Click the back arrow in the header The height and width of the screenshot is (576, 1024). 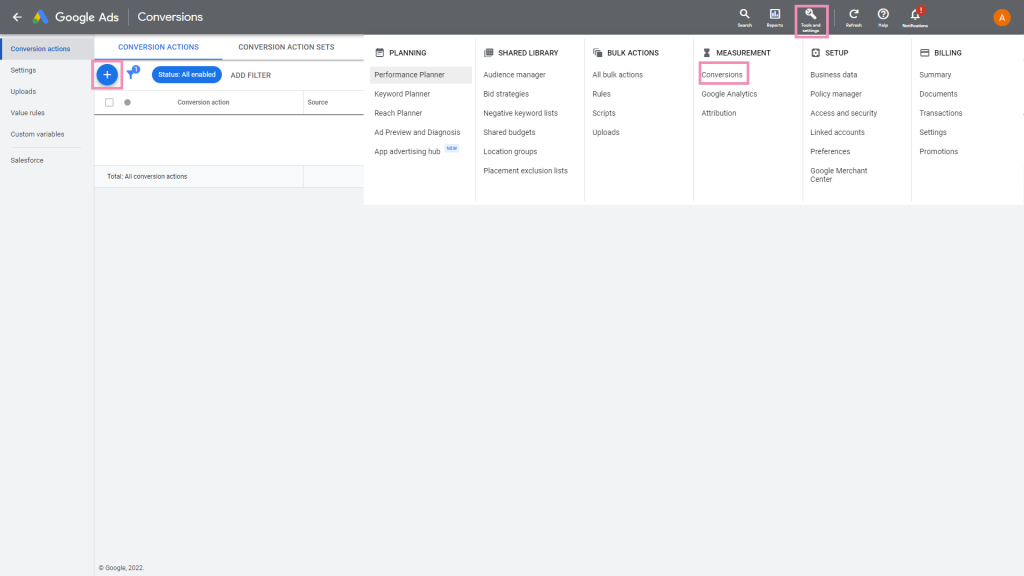[x=17, y=17]
